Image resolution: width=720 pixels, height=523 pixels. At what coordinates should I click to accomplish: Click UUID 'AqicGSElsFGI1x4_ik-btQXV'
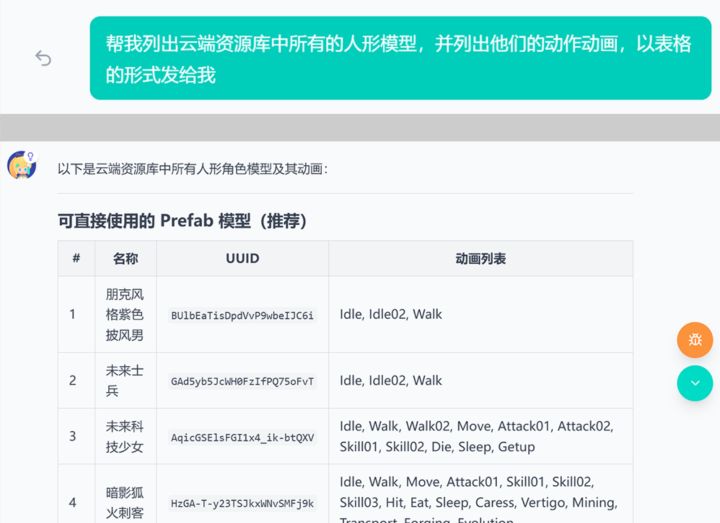(242, 438)
